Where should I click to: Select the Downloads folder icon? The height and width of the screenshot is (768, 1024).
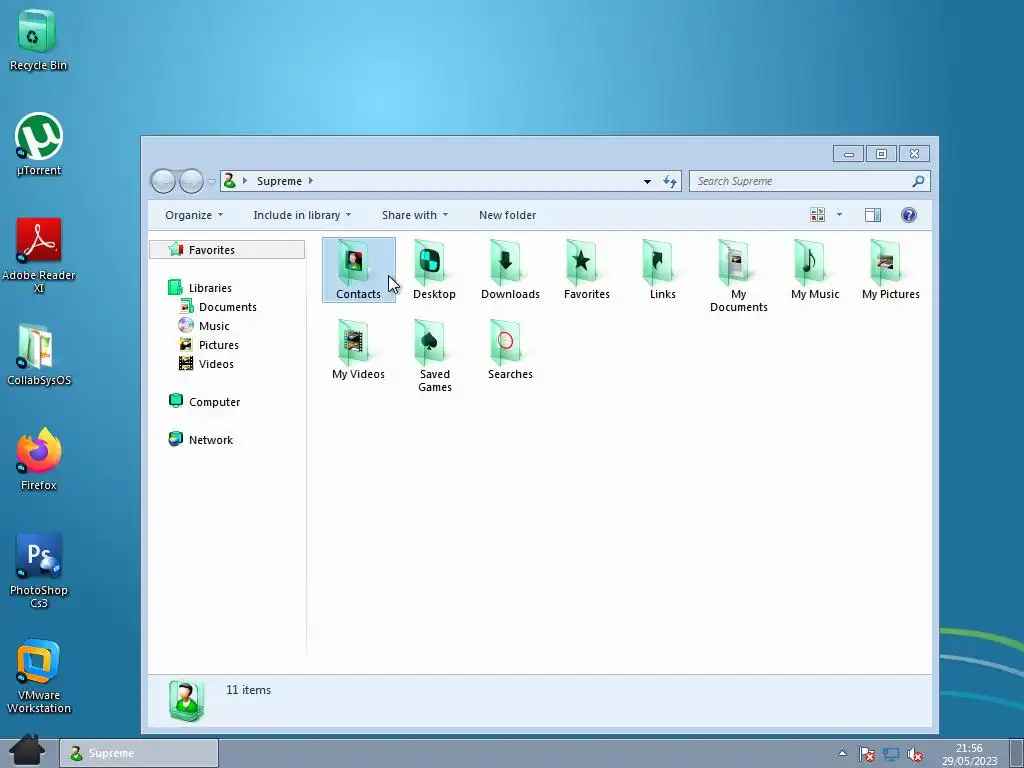click(510, 269)
